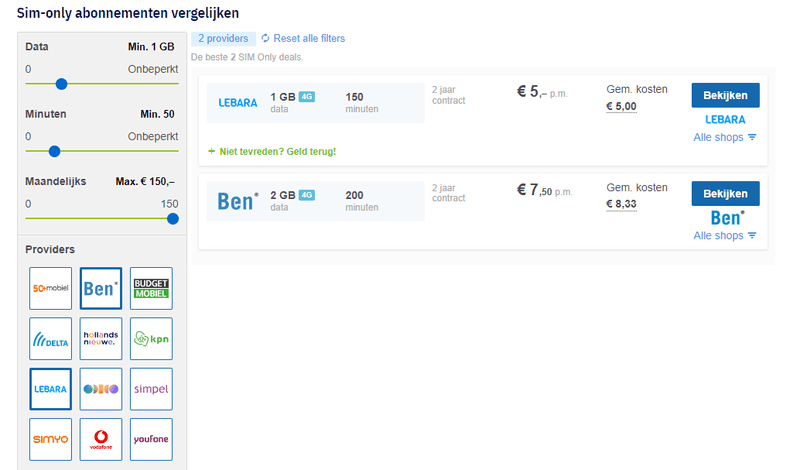This screenshot has height=470, width=800.
Task: Toggle the KPN provider filter
Action: [x=151, y=339]
